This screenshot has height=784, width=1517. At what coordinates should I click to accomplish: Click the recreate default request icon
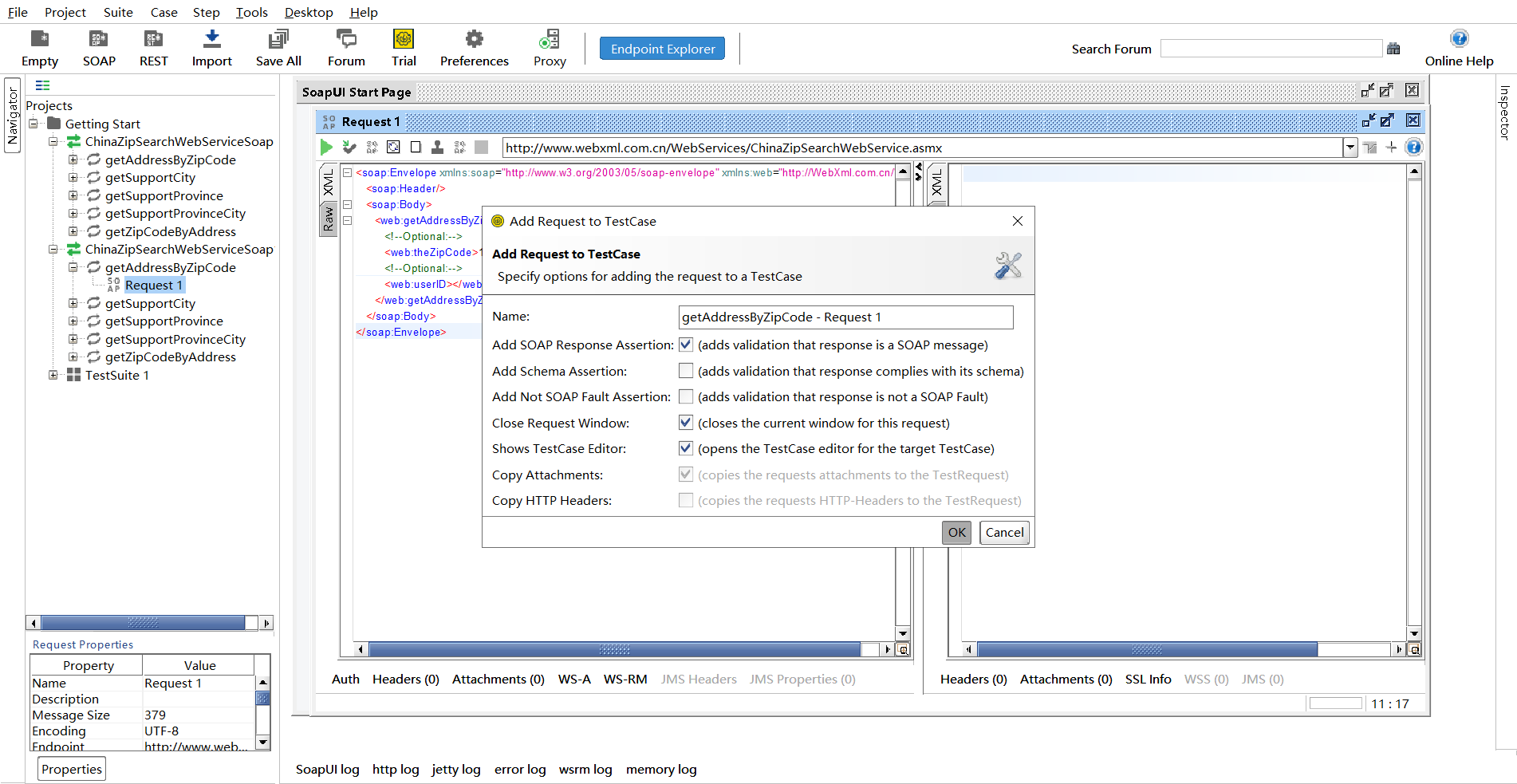393,148
